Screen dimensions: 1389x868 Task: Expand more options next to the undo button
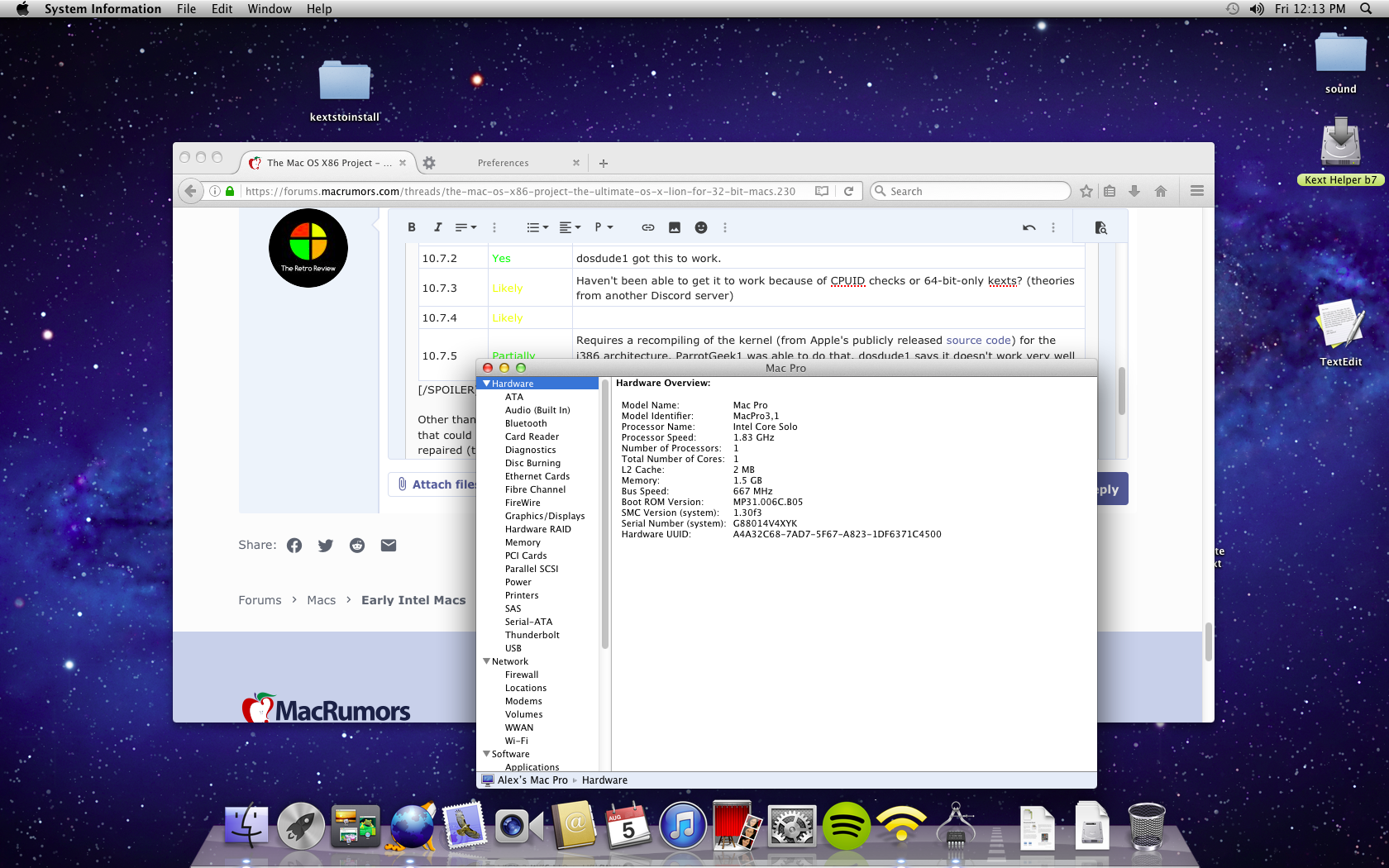(x=1053, y=227)
